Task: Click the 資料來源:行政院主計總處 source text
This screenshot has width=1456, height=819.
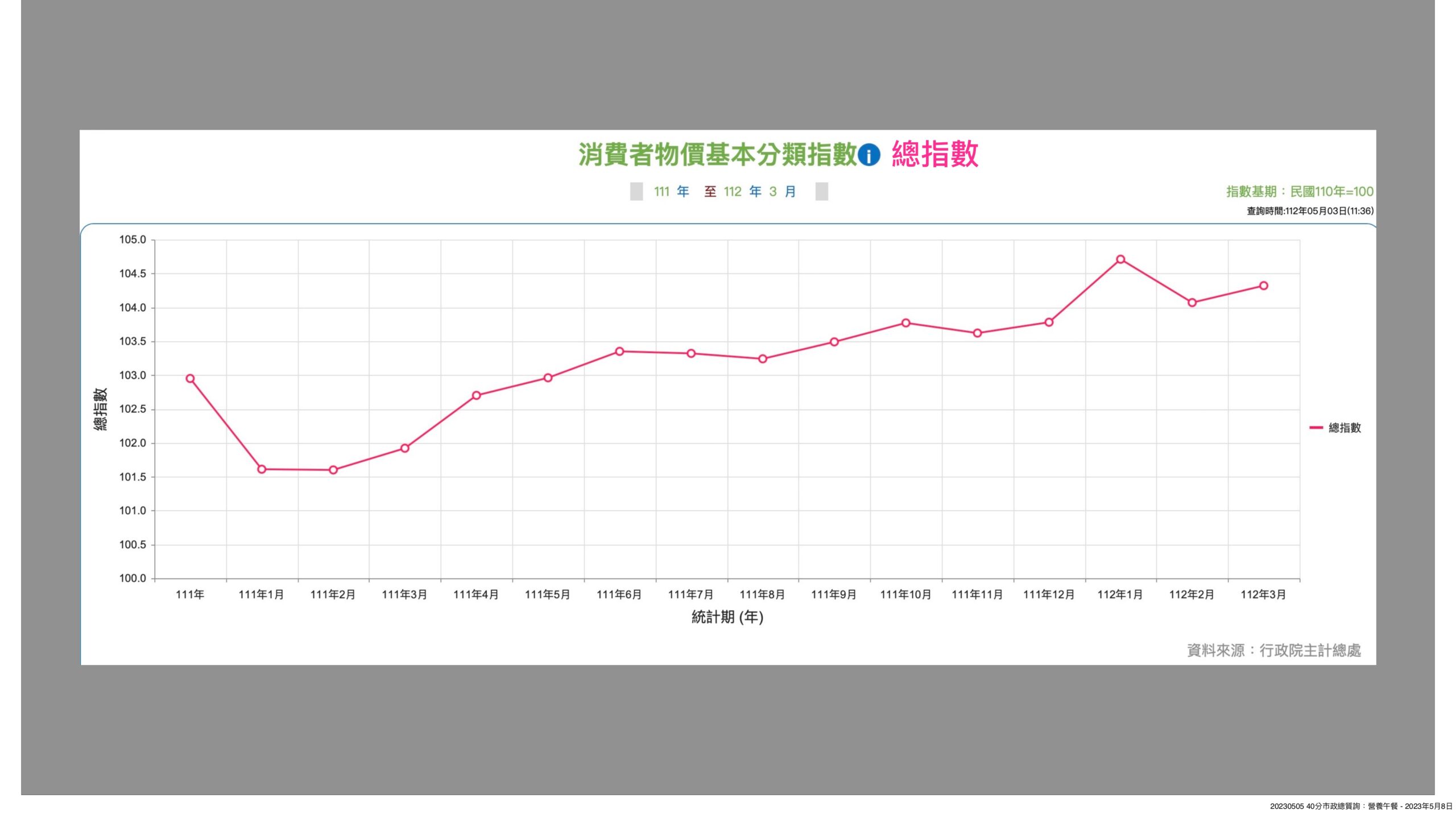Action: click(1273, 650)
